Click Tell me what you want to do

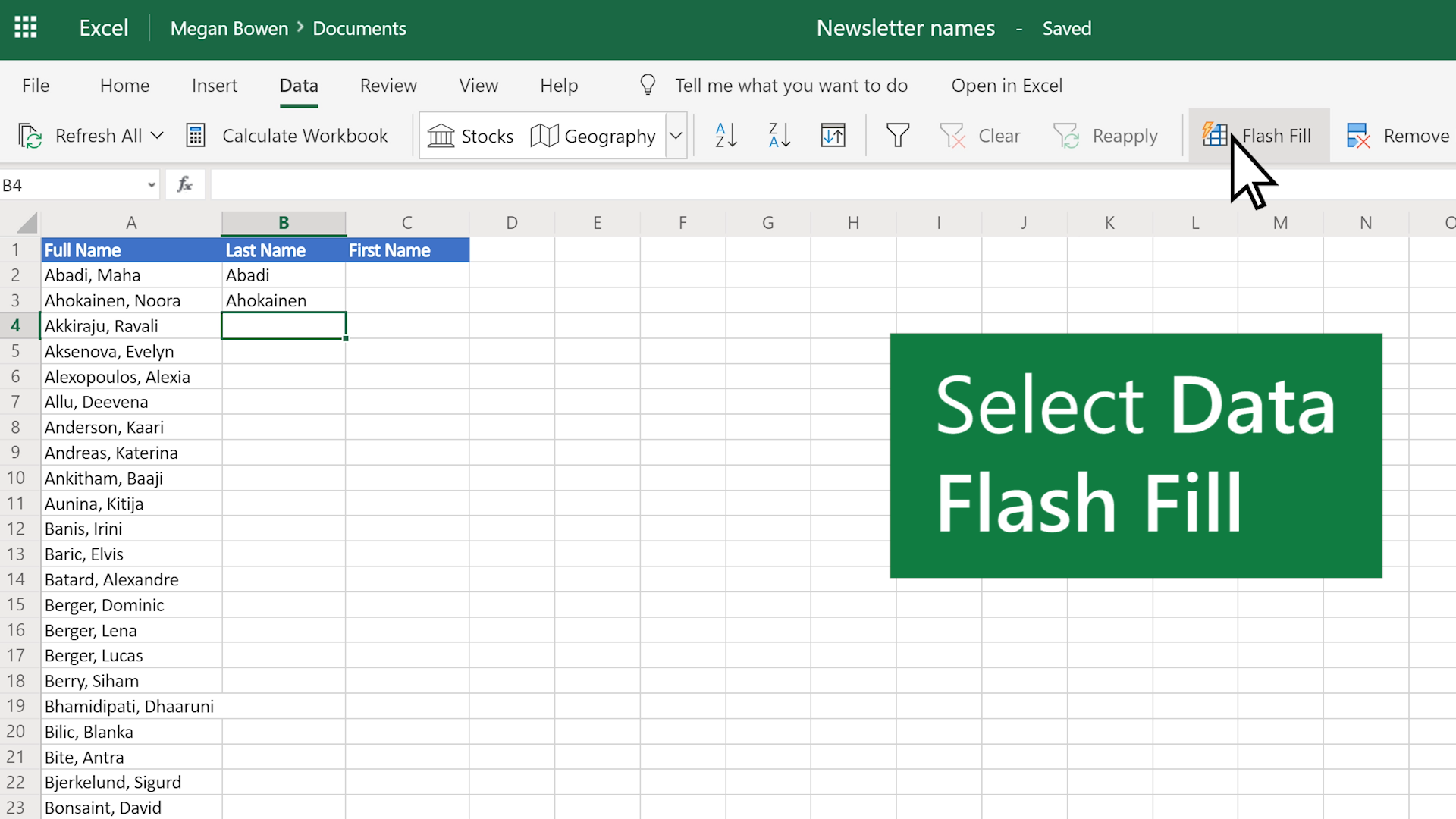(x=791, y=85)
